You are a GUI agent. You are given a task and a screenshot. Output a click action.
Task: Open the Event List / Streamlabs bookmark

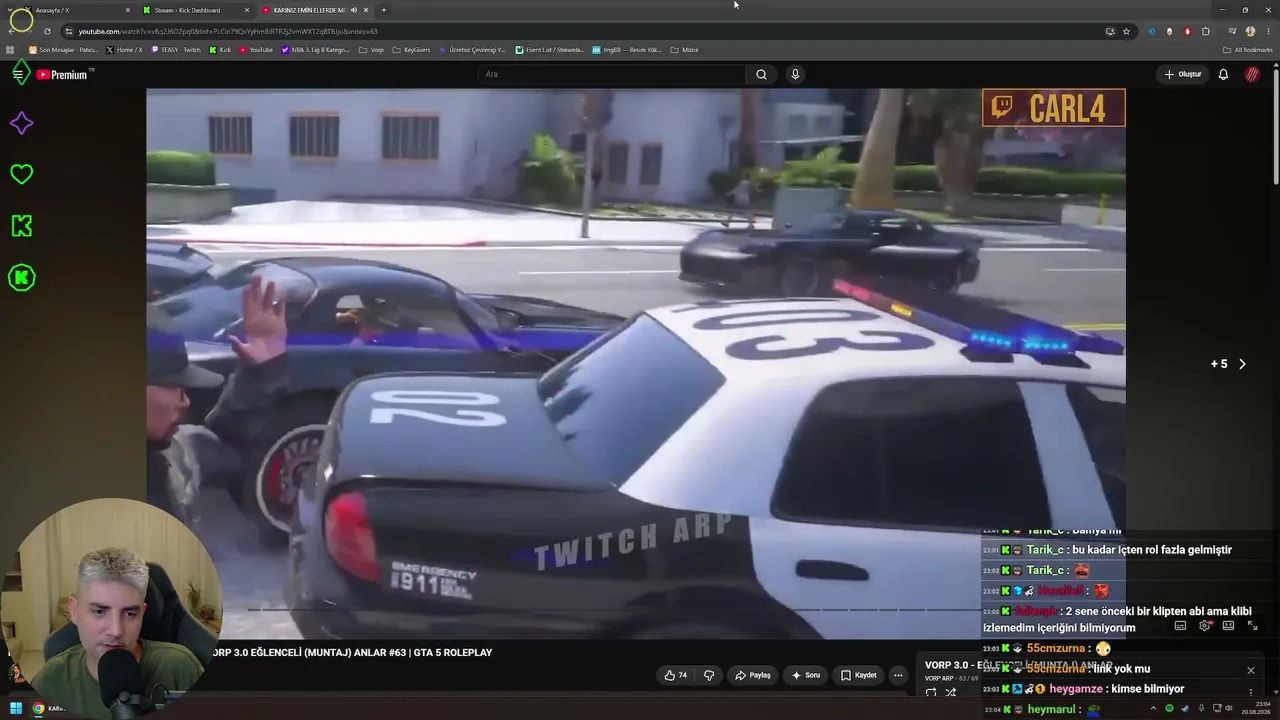(549, 50)
